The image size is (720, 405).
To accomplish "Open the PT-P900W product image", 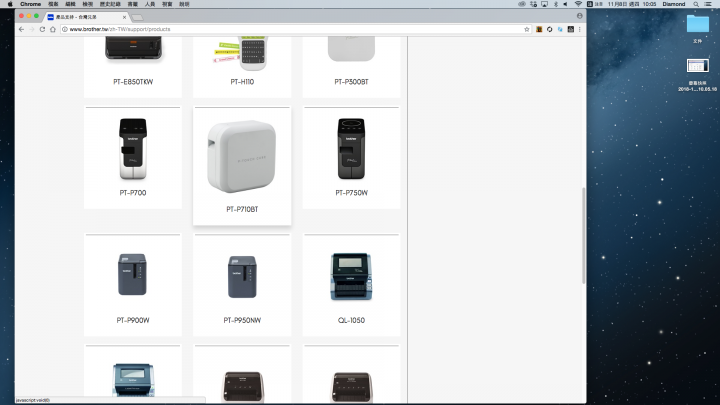I will (133, 274).
